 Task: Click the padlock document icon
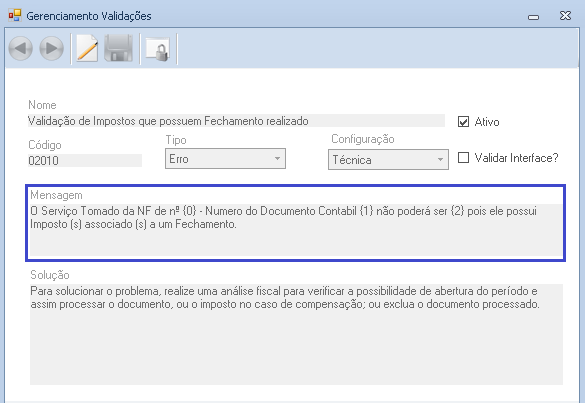point(158,49)
